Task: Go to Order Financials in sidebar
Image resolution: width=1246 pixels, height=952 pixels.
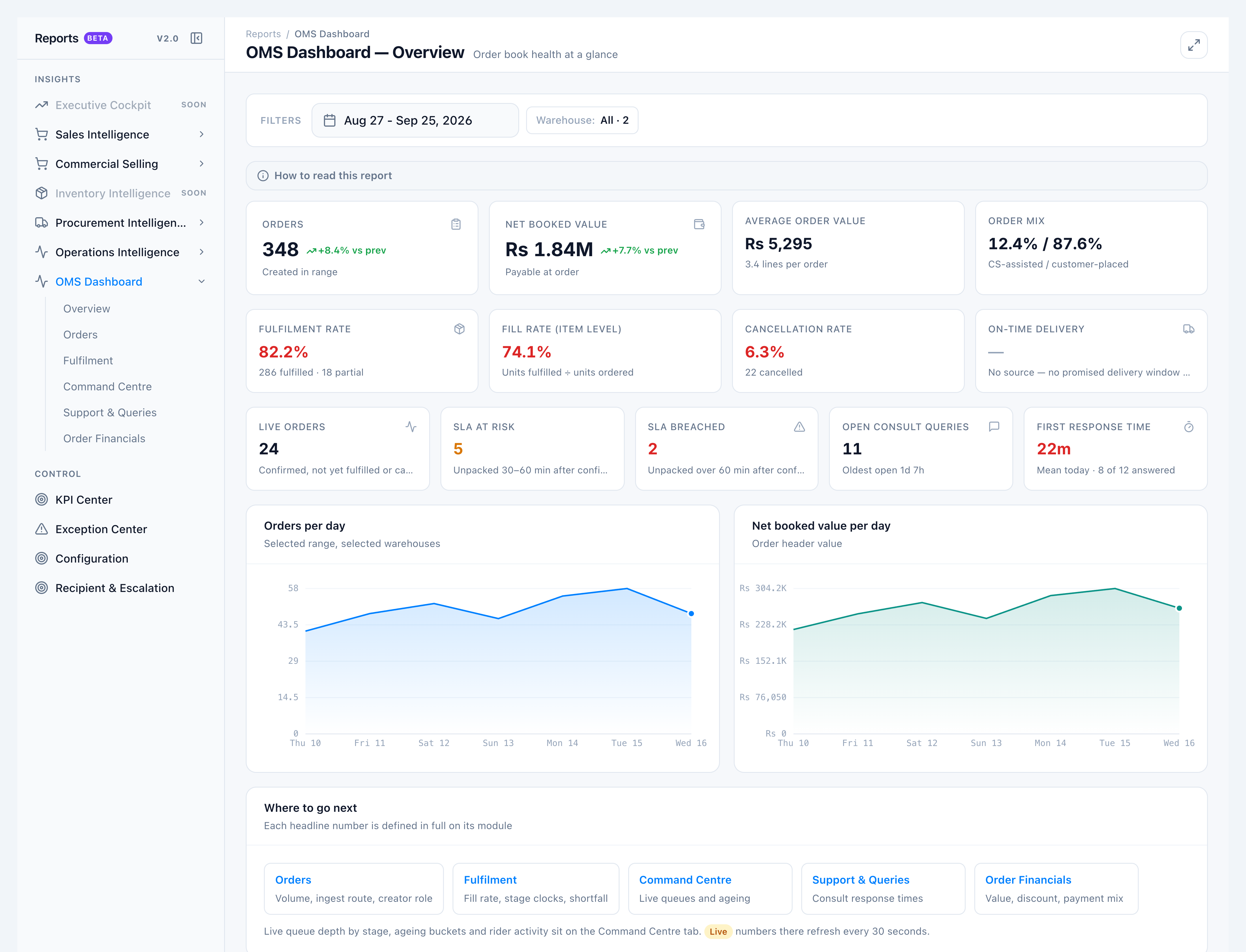Action: tap(104, 439)
